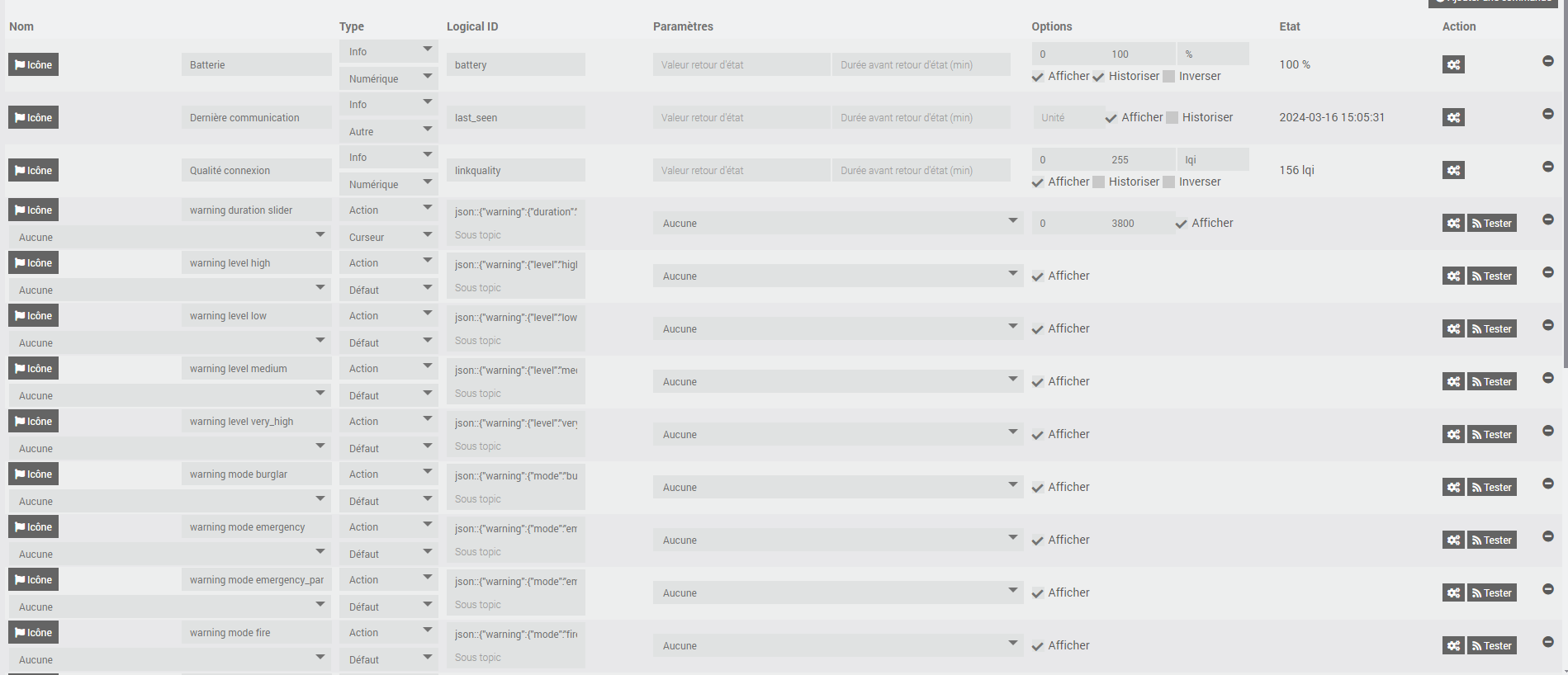The height and width of the screenshot is (675, 1568).
Task: Expand the Curseur subtype dropdown
Action: [x=388, y=237]
